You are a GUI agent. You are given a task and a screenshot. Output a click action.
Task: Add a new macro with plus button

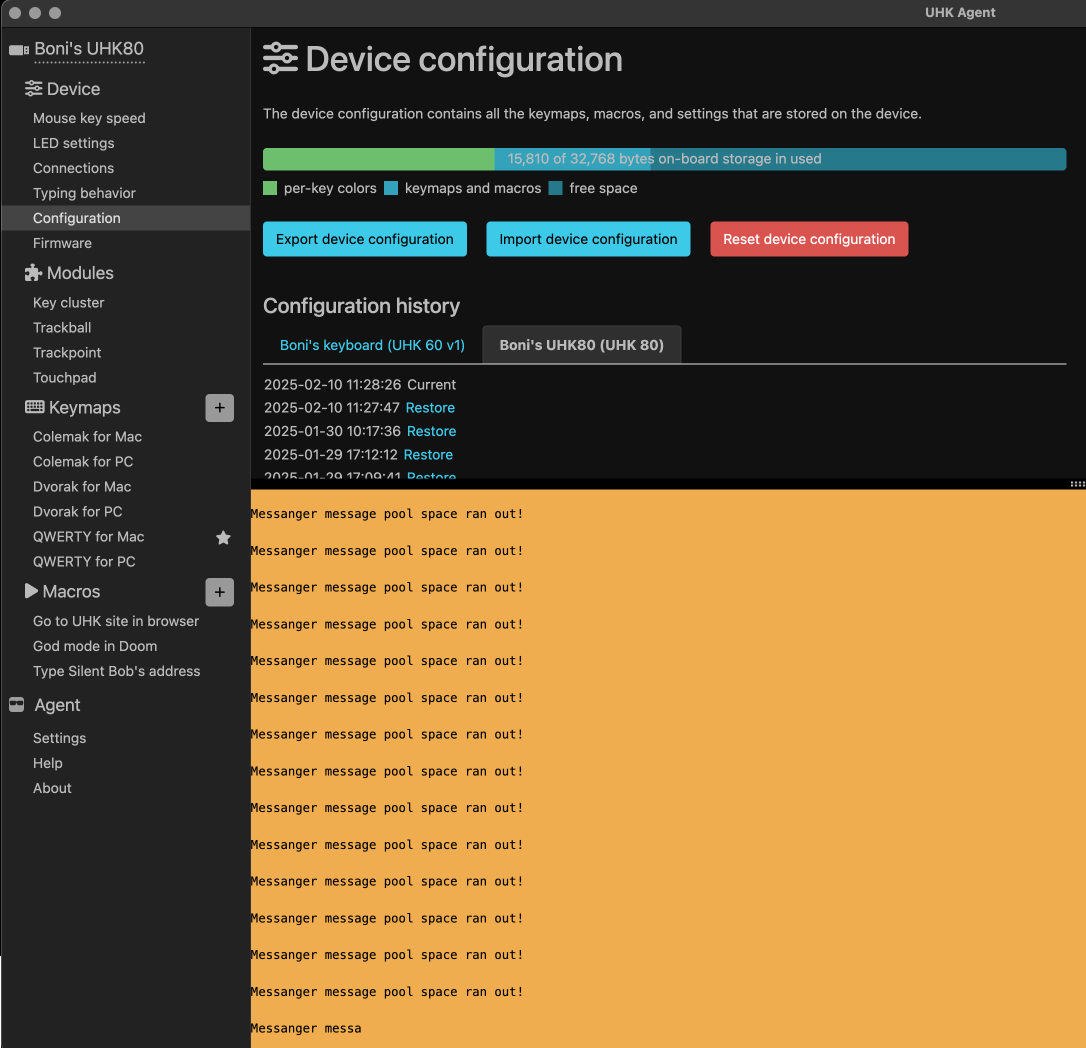[220, 592]
